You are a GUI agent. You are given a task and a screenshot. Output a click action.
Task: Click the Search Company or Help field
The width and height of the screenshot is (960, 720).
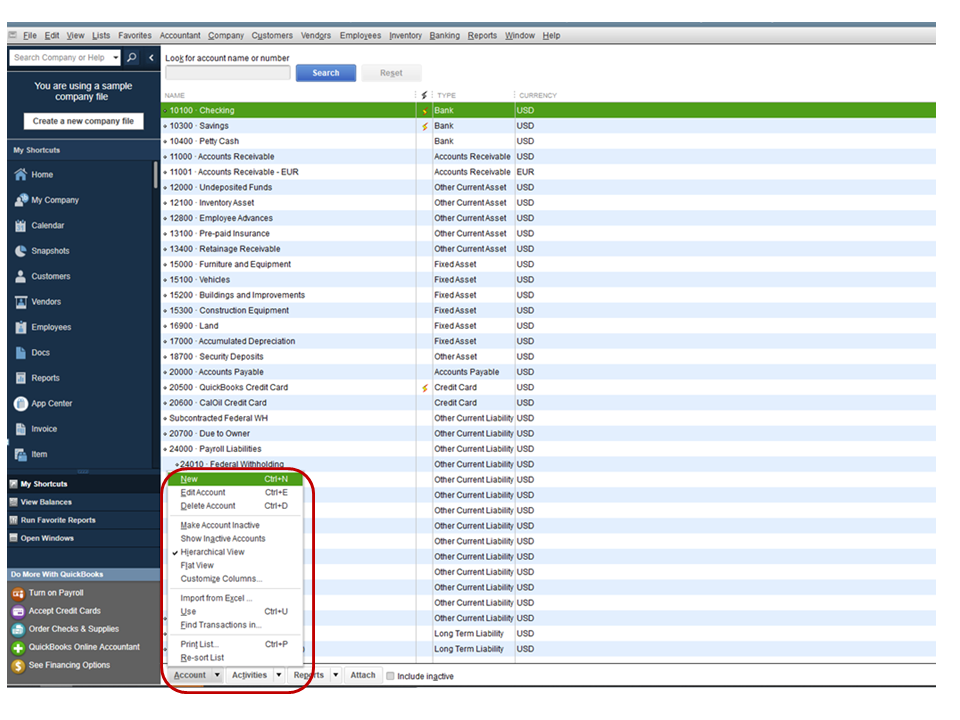(60, 58)
